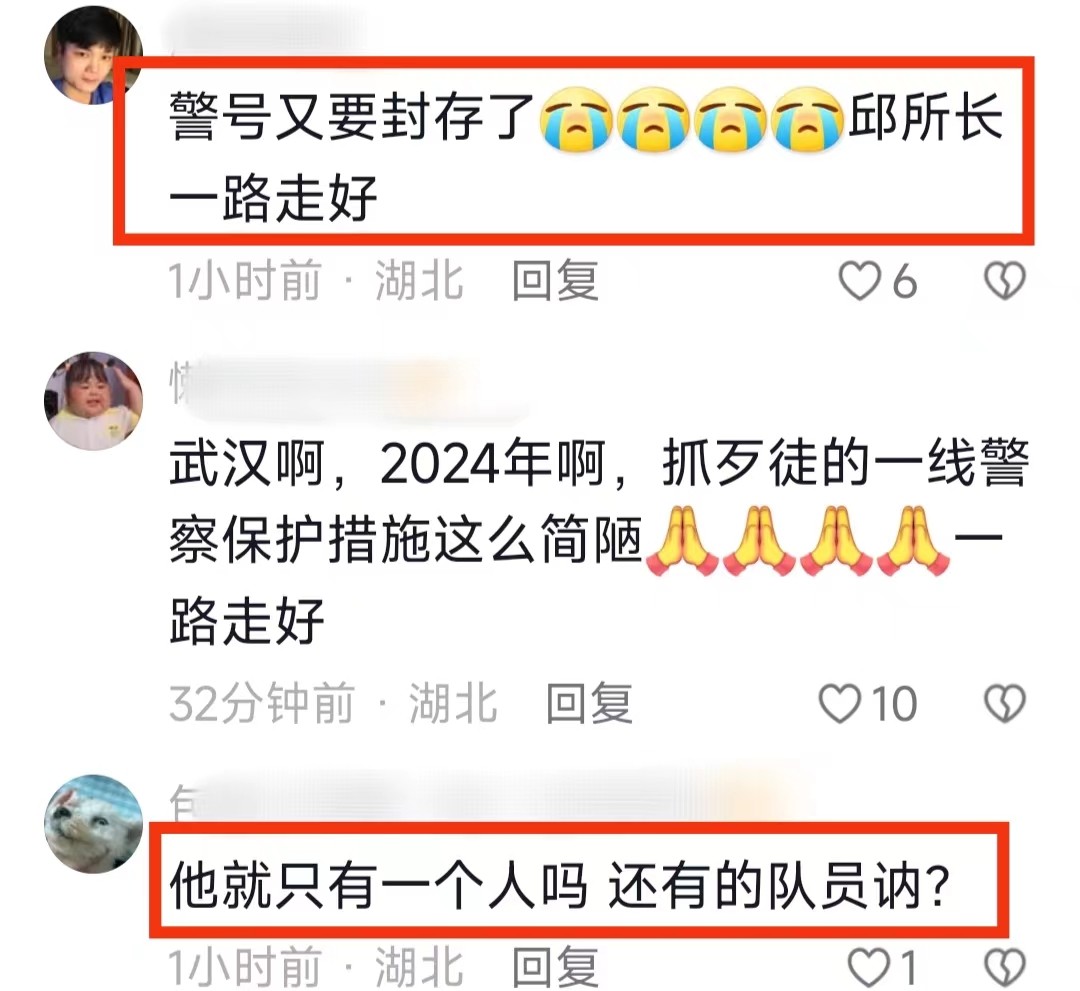The image size is (1080, 991).
Task: Like the third comment with 1 like
Action: pos(869,967)
